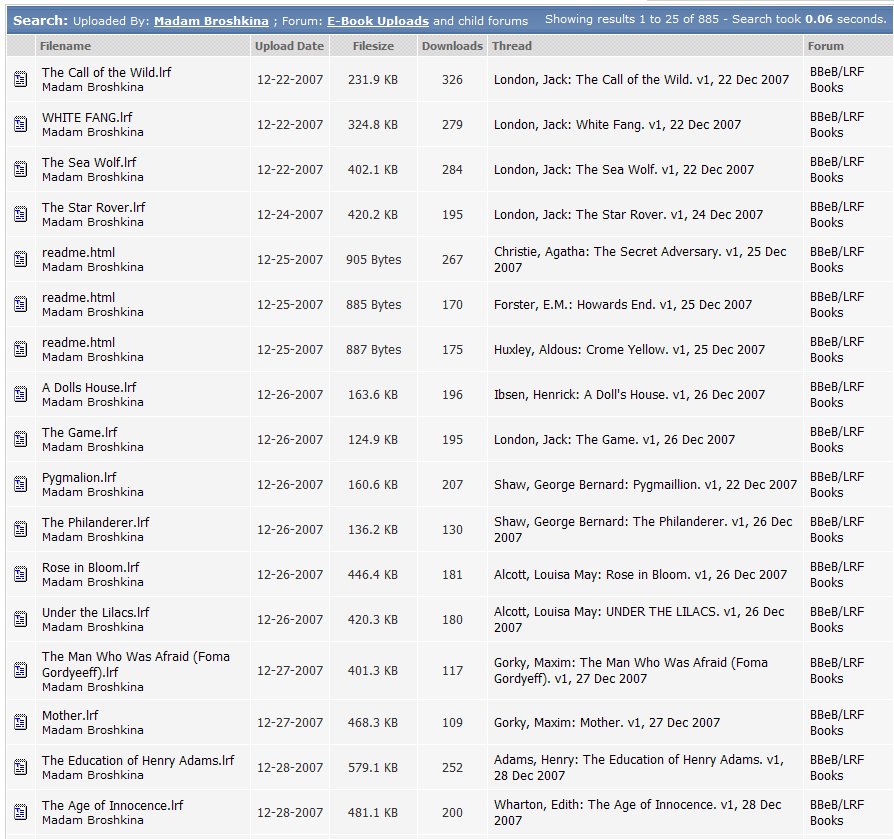Image resolution: width=894 pixels, height=839 pixels.
Task: Open thread Wharton, Edith: The Age of Innocence
Action: coord(637,813)
